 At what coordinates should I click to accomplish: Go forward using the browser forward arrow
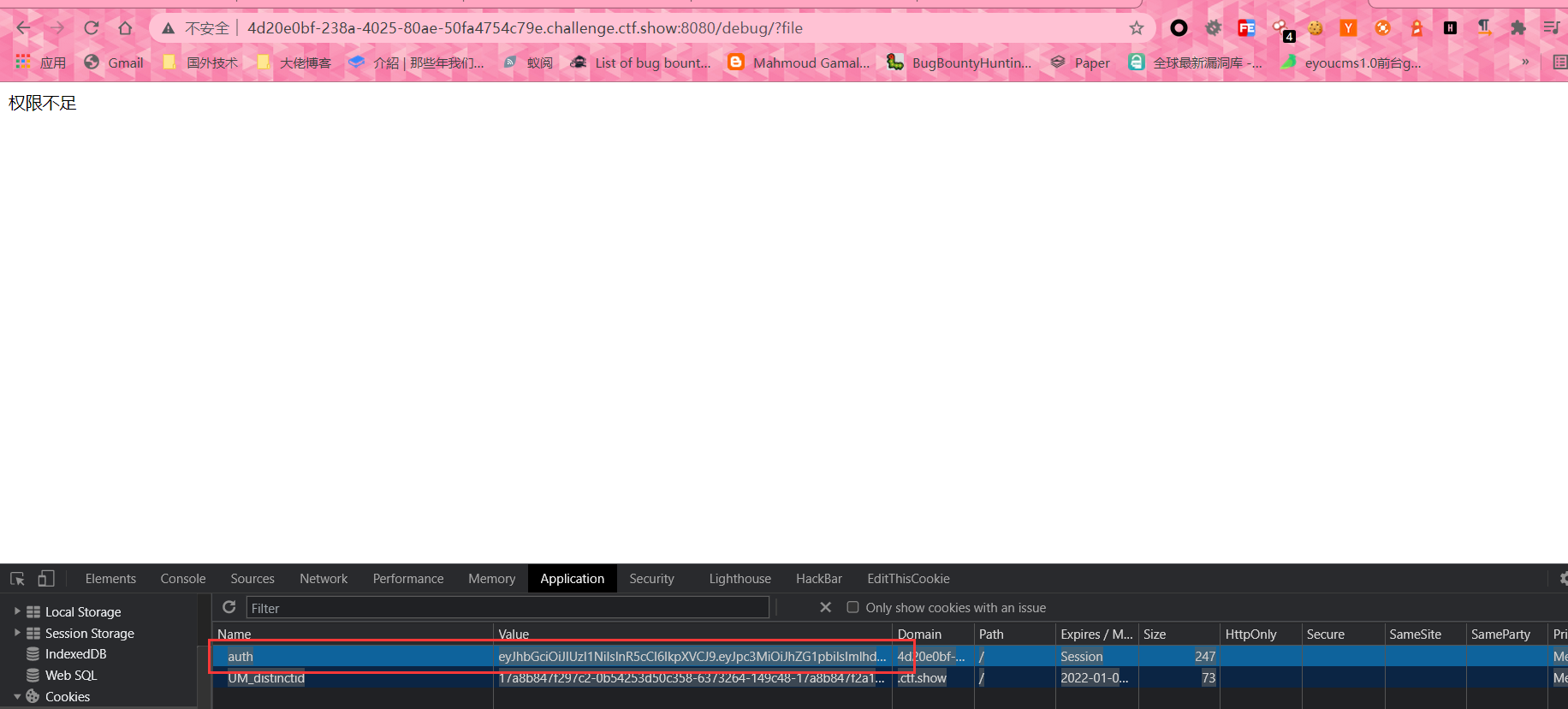[56, 28]
